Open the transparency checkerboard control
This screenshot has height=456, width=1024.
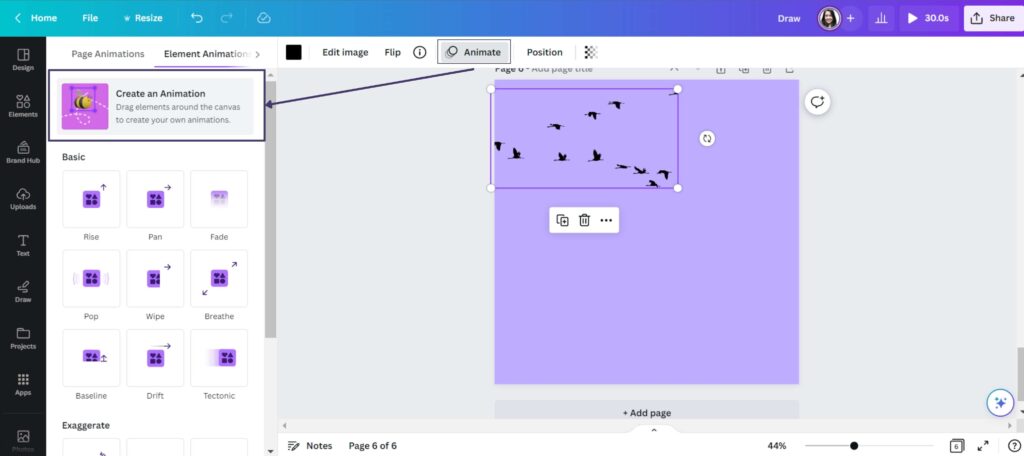click(590, 52)
